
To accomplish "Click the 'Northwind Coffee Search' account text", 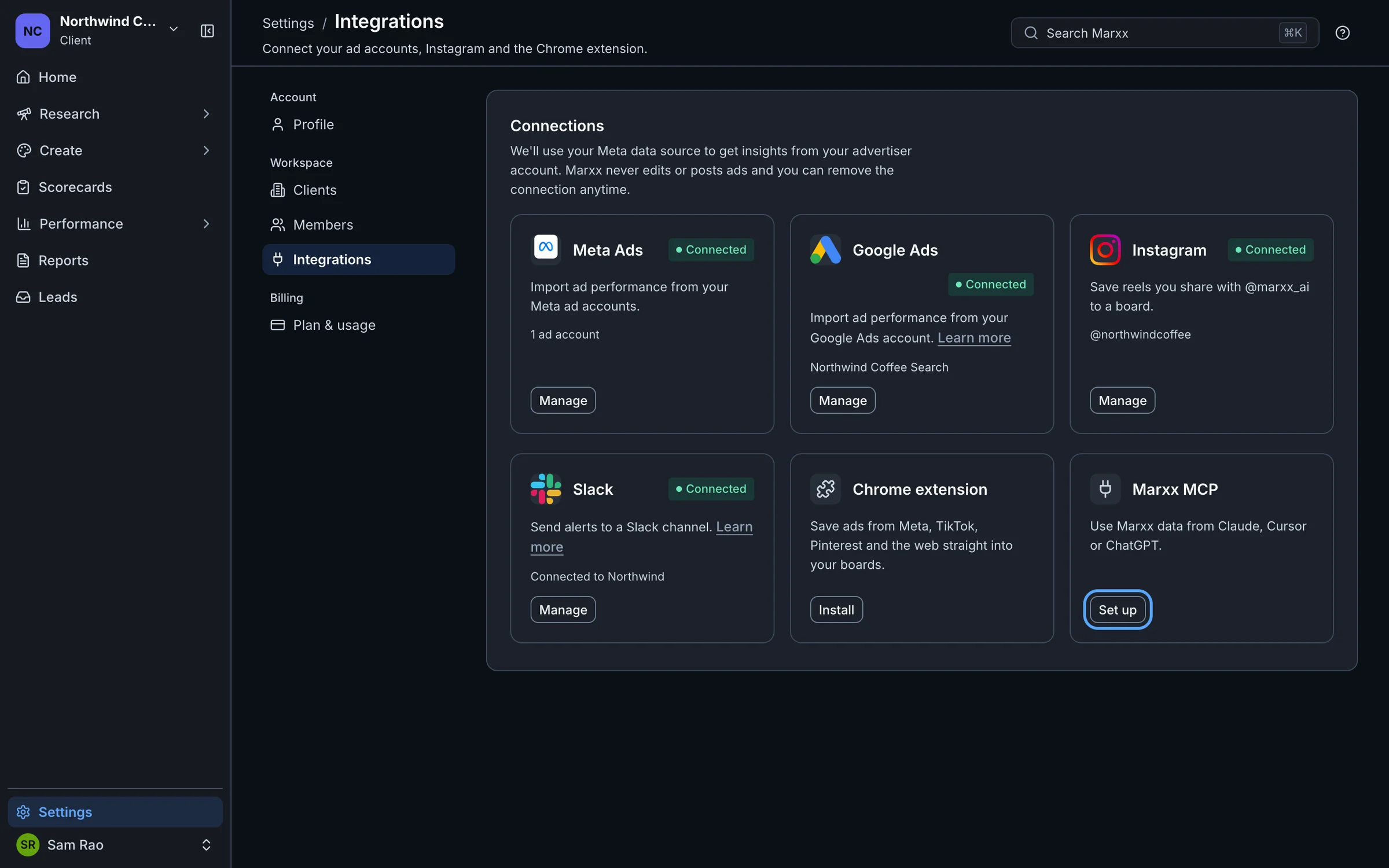I will coord(879,367).
